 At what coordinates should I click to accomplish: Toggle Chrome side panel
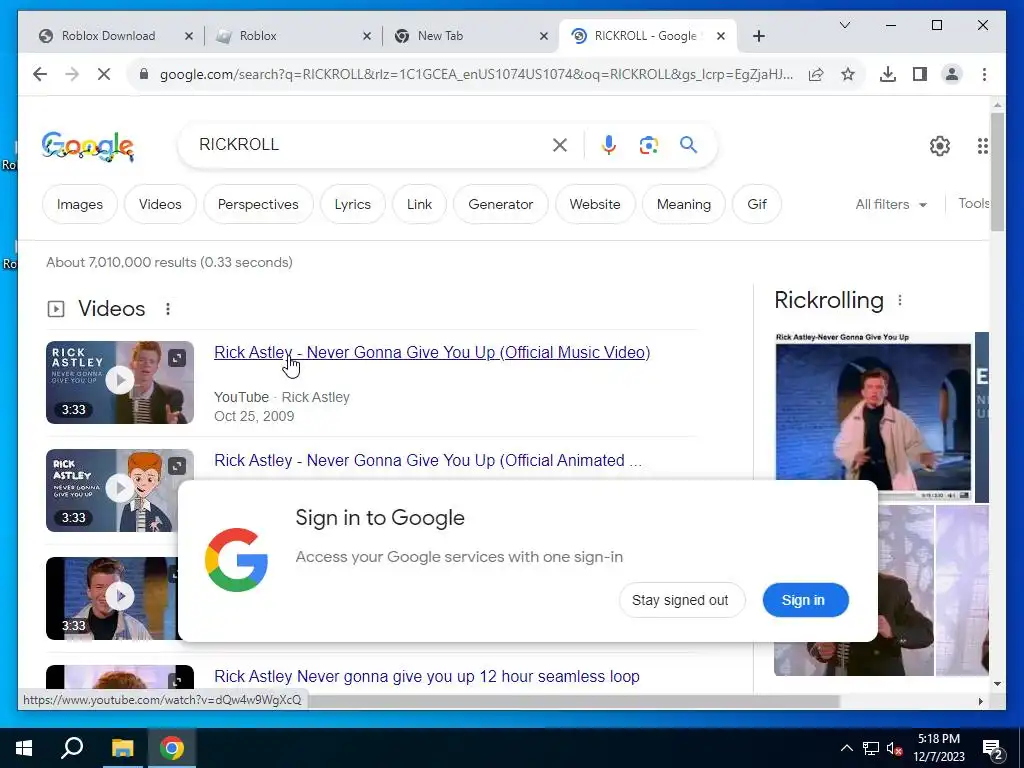pyautogui.click(x=920, y=74)
